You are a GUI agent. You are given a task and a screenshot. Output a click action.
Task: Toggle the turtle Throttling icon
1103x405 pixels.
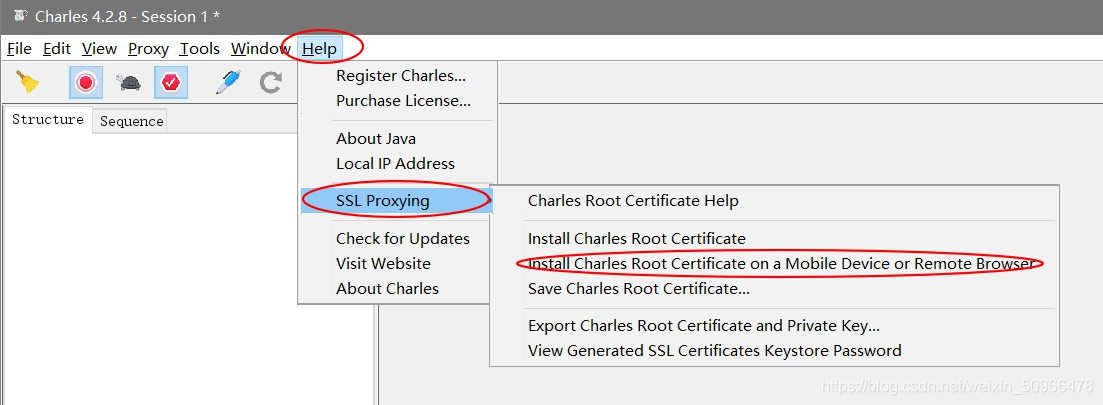129,82
